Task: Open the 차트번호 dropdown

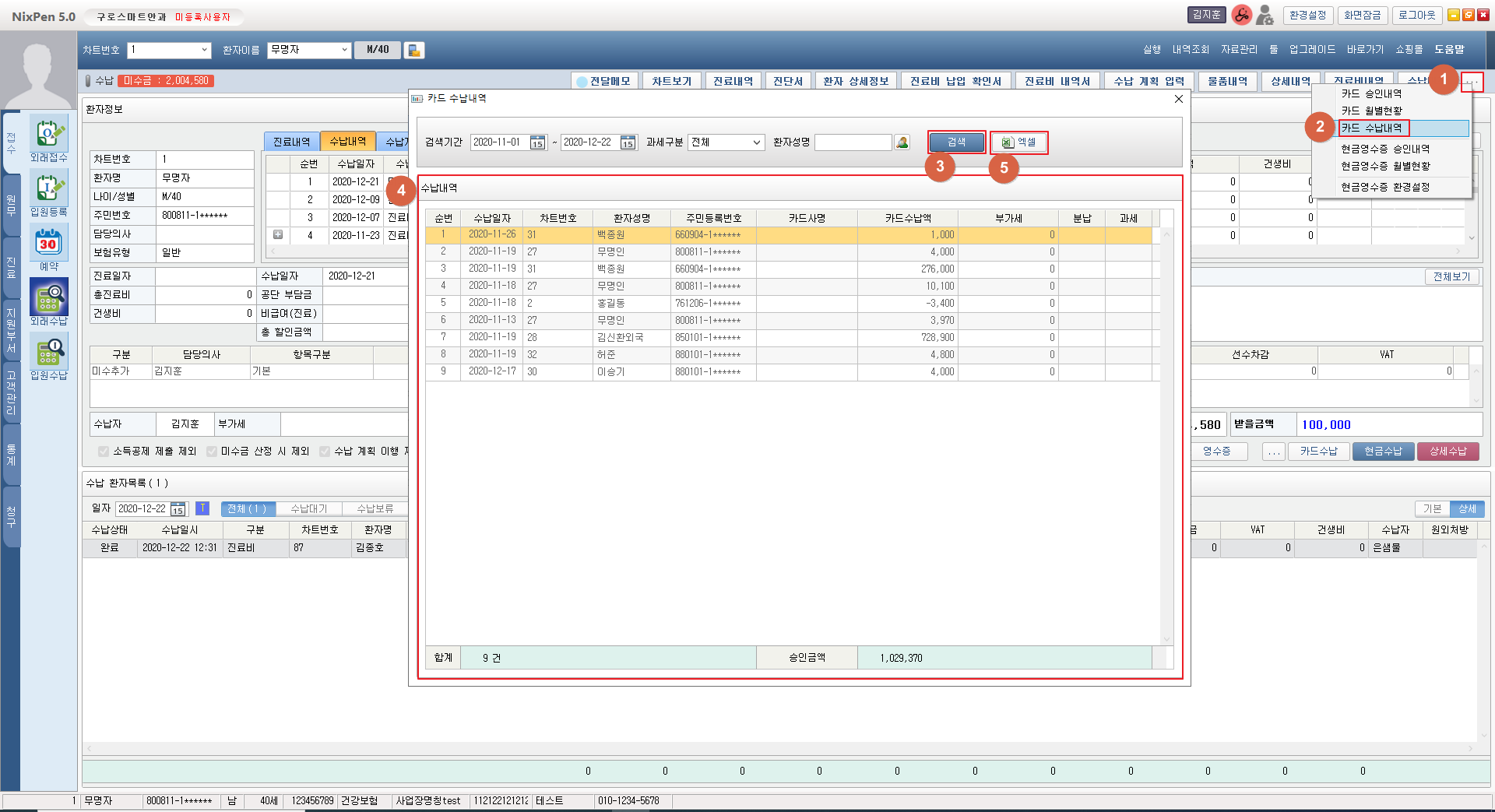Action: 204,50
